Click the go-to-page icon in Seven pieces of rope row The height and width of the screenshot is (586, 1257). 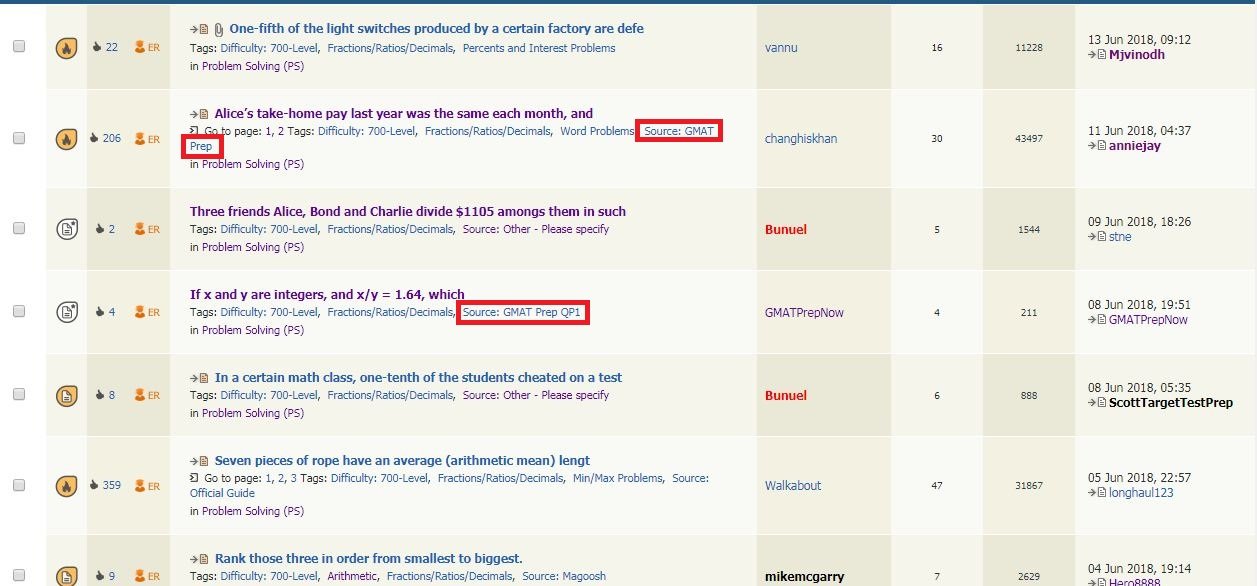point(195,479)
